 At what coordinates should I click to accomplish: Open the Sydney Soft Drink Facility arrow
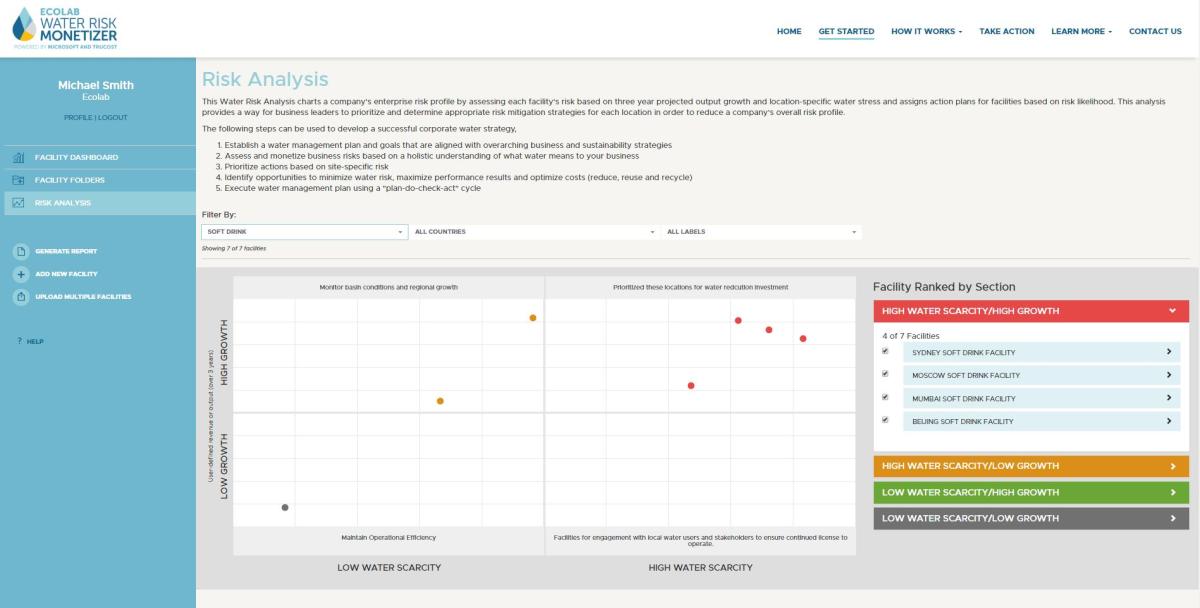pyautogui.click(x=1169, y=352)
